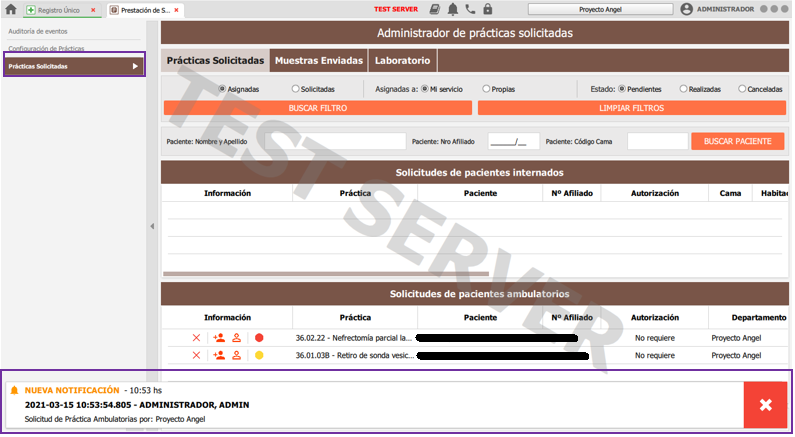
Task: Click bell icon in Nueva Notificación banner
Action: point(15,390)
